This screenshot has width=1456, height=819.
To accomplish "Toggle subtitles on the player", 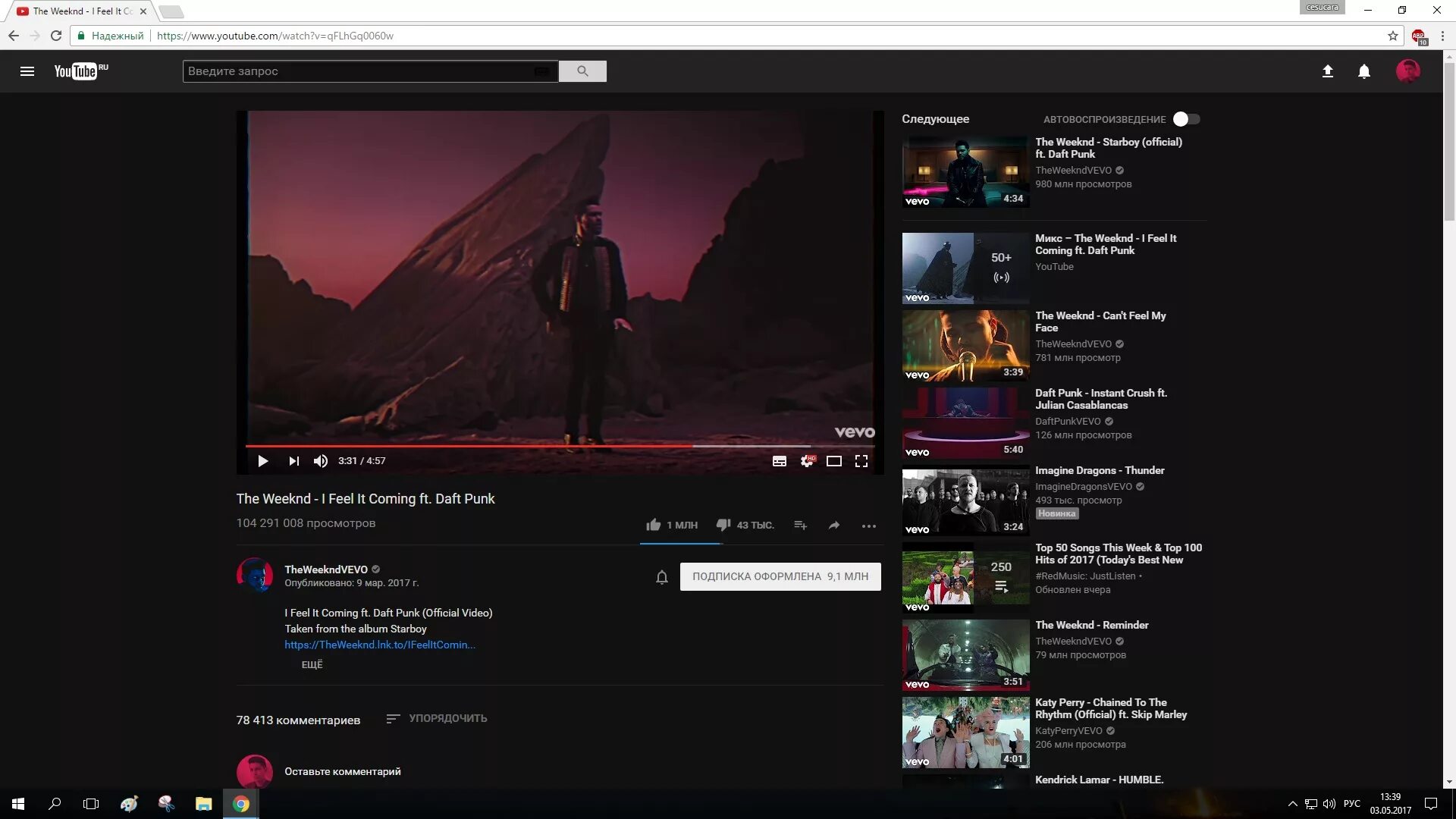I will pyautogui.click(x=780, y=461).
